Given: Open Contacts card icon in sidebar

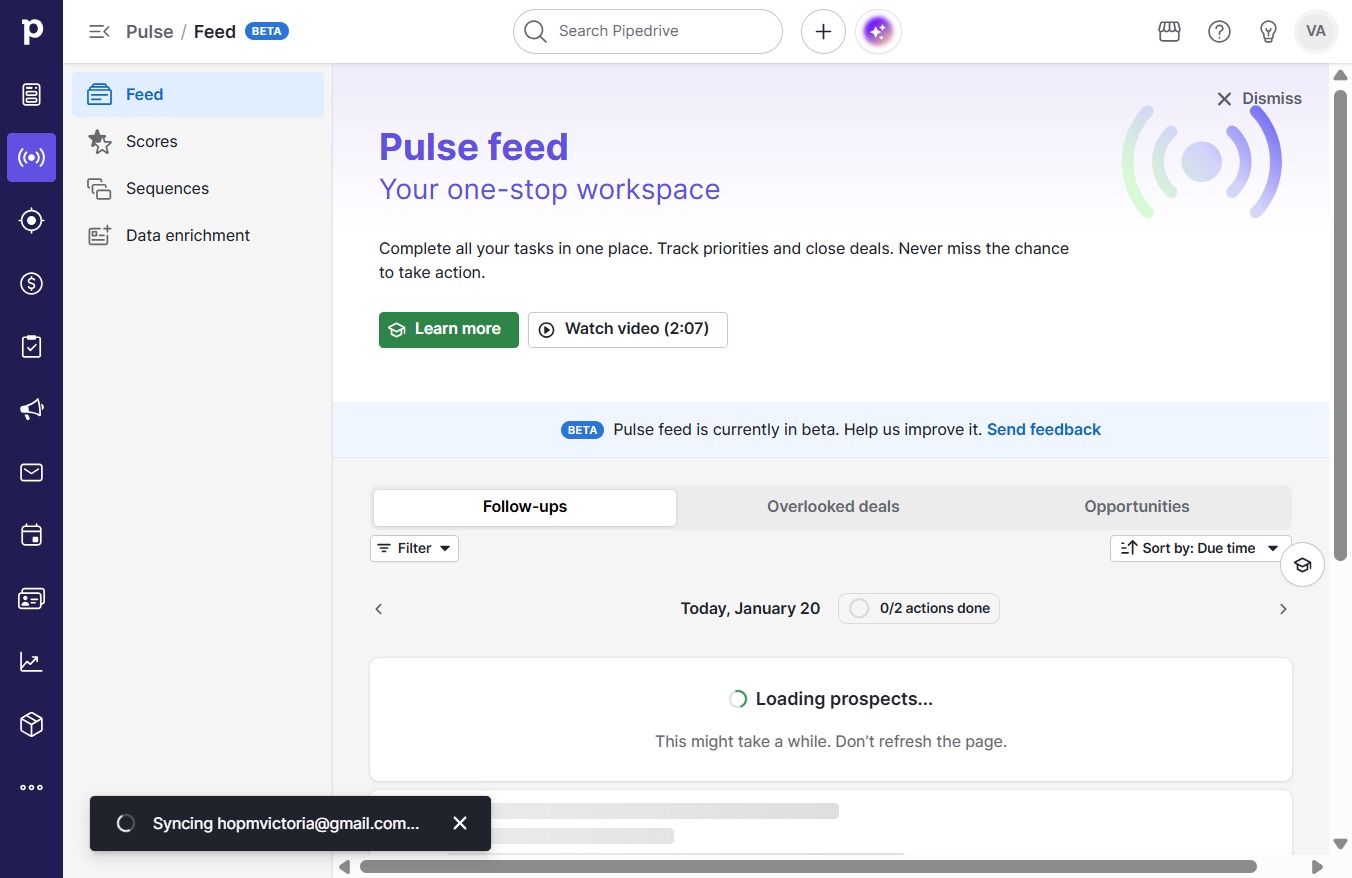Looking at the screenshot, I should [x=32, y=598].
